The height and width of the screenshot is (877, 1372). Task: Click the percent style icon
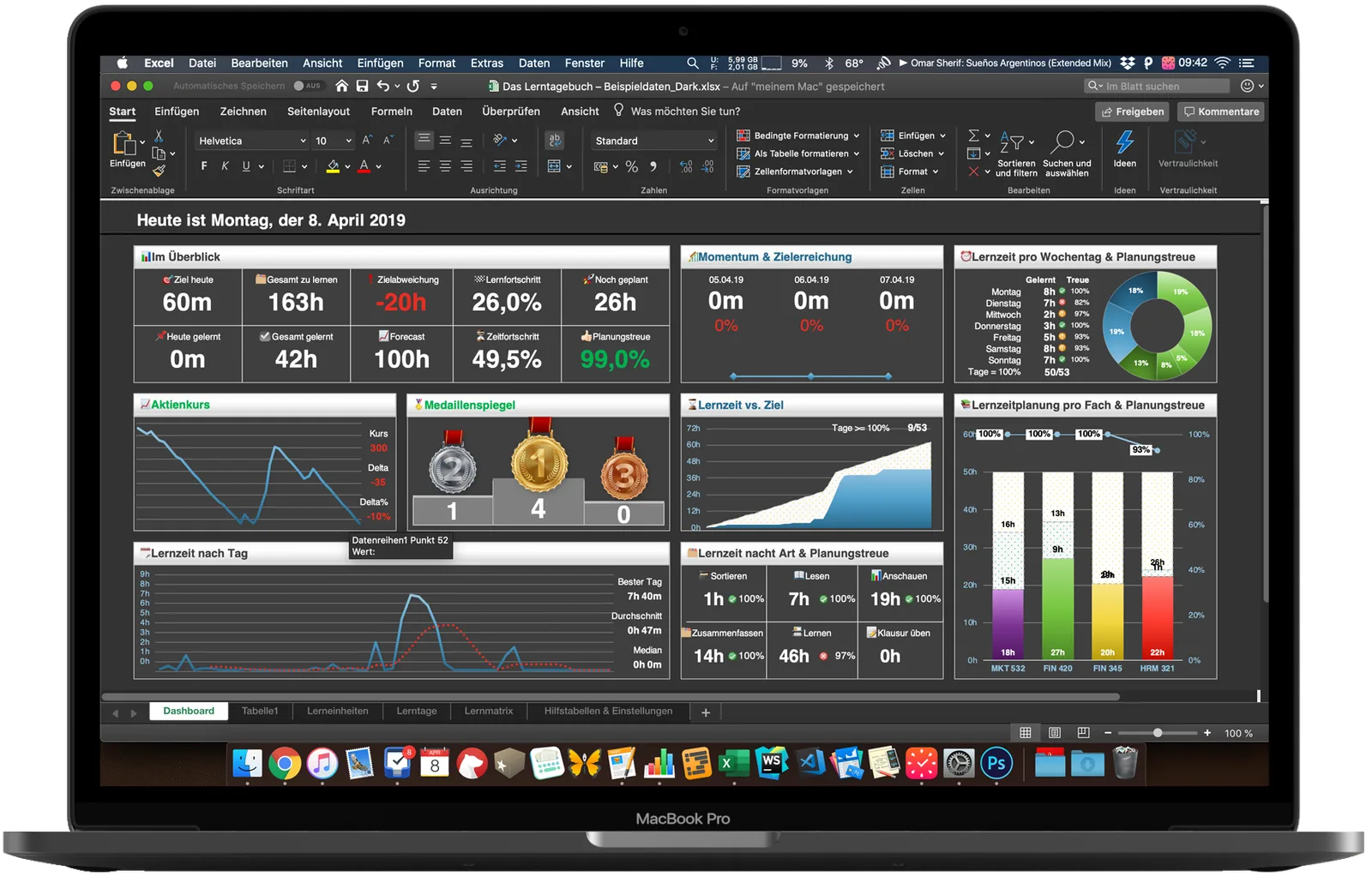(x=632, y=166)
